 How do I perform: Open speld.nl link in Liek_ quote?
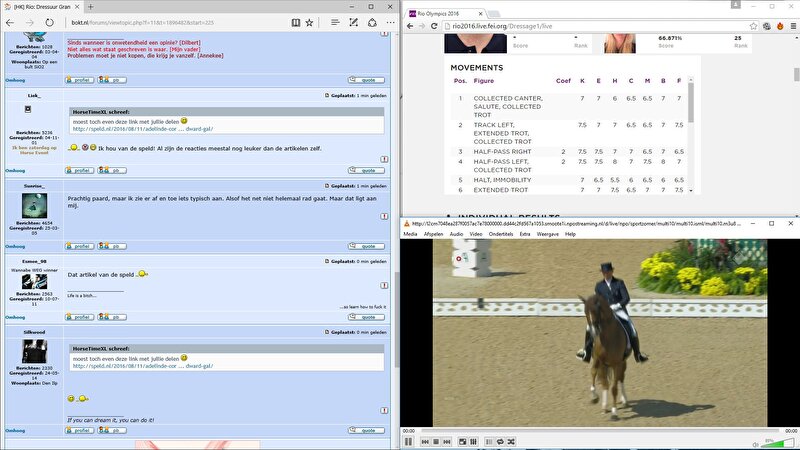point(143,129)
